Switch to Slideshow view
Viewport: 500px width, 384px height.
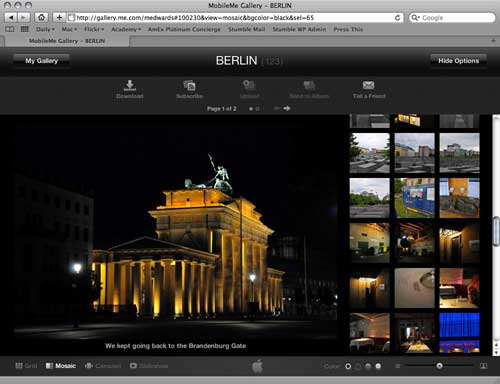149,366
